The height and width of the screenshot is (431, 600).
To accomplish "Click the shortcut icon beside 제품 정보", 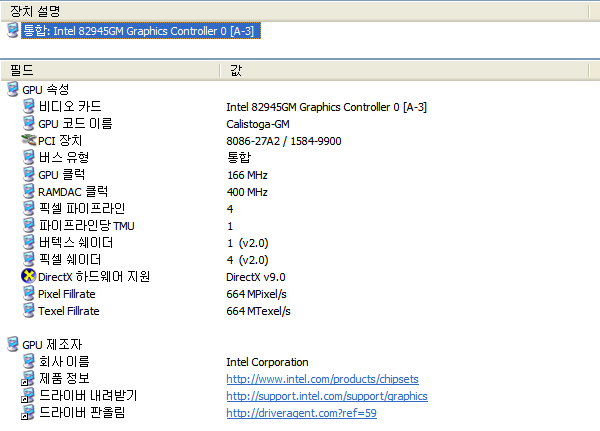I will pyautogui.click(x=28, y=378).
